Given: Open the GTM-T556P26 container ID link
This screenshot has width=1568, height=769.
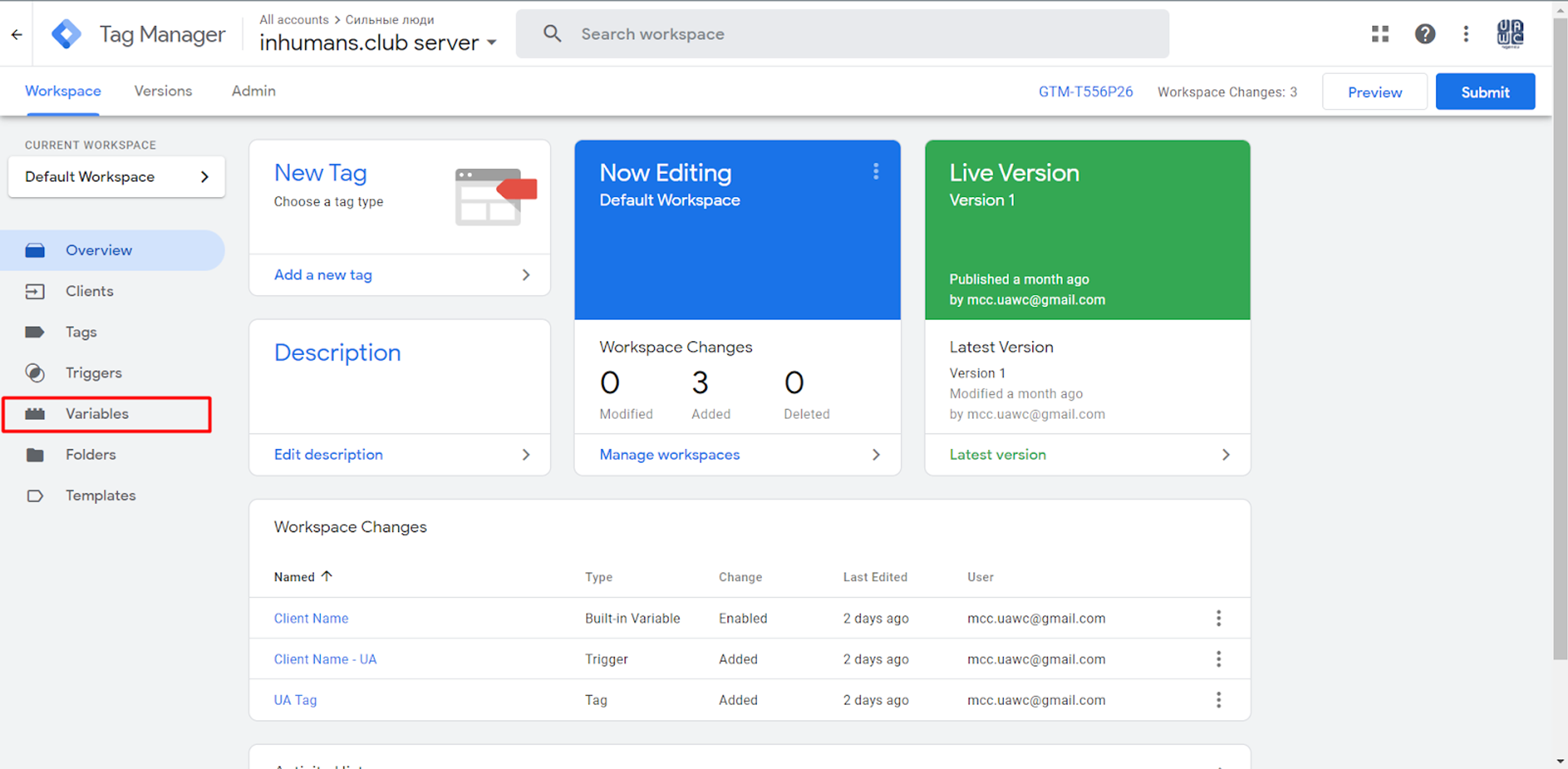Looking at the screenshot, I should (x=1085, y=92).
